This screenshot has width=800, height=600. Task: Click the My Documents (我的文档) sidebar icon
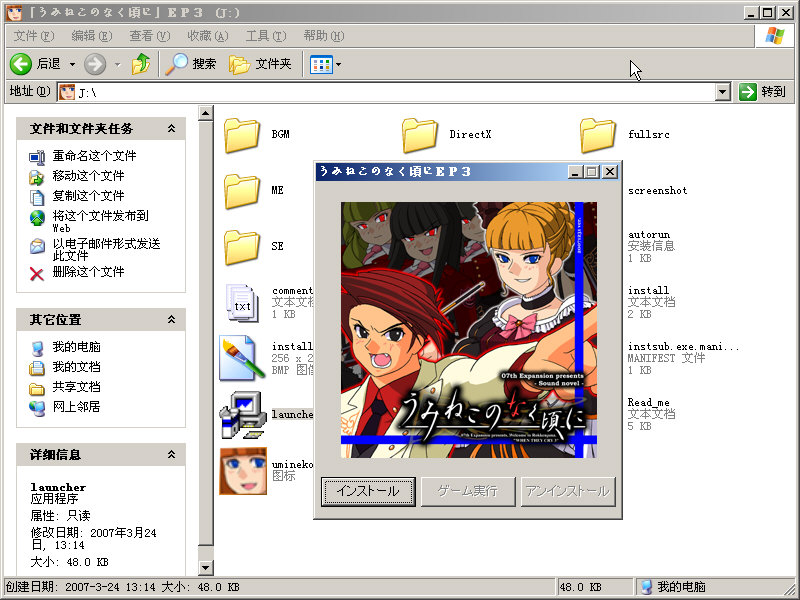37,368
